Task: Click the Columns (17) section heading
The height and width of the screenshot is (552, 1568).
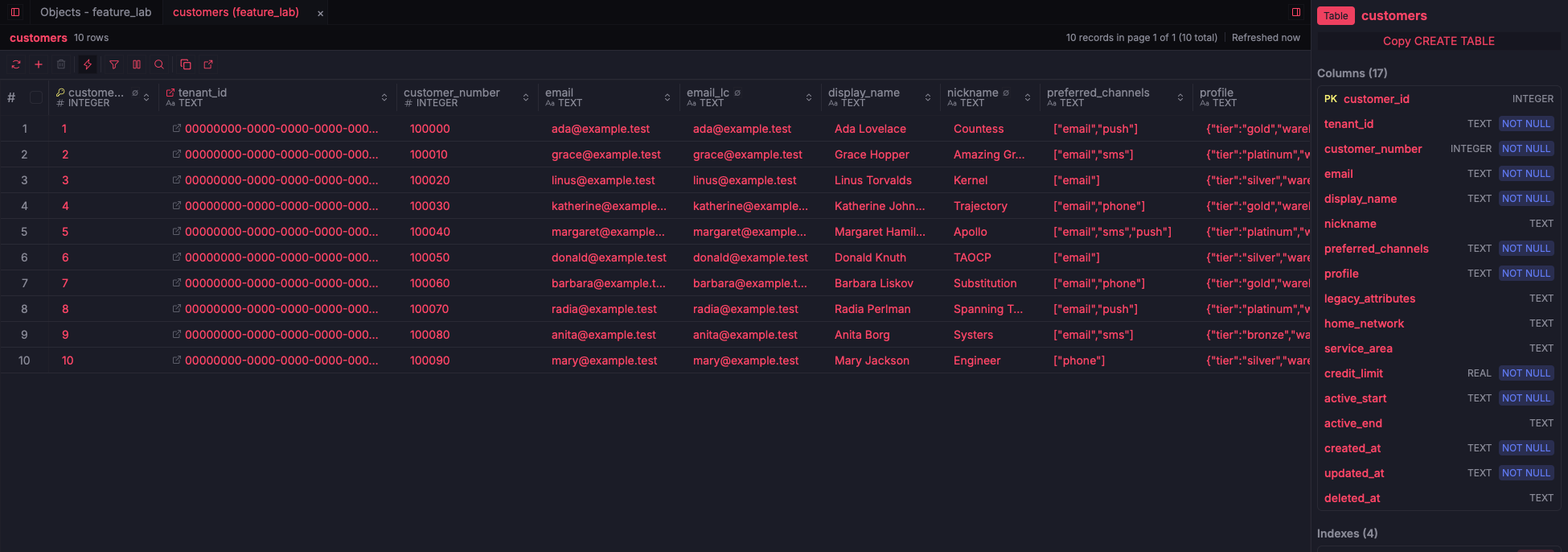Action: pos(1352,73)
